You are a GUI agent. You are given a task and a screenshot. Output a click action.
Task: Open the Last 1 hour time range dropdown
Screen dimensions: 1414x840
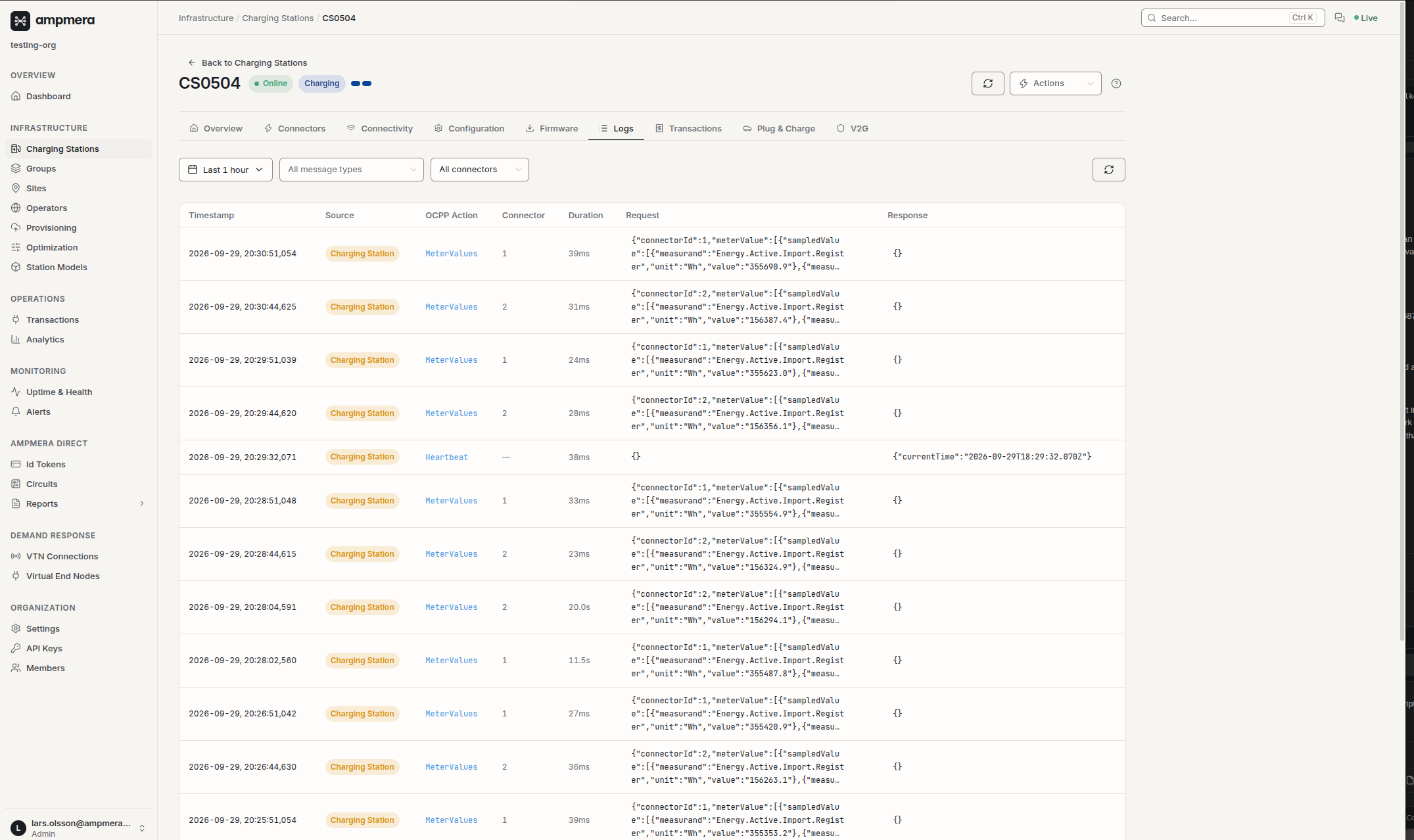click(225, 170)
